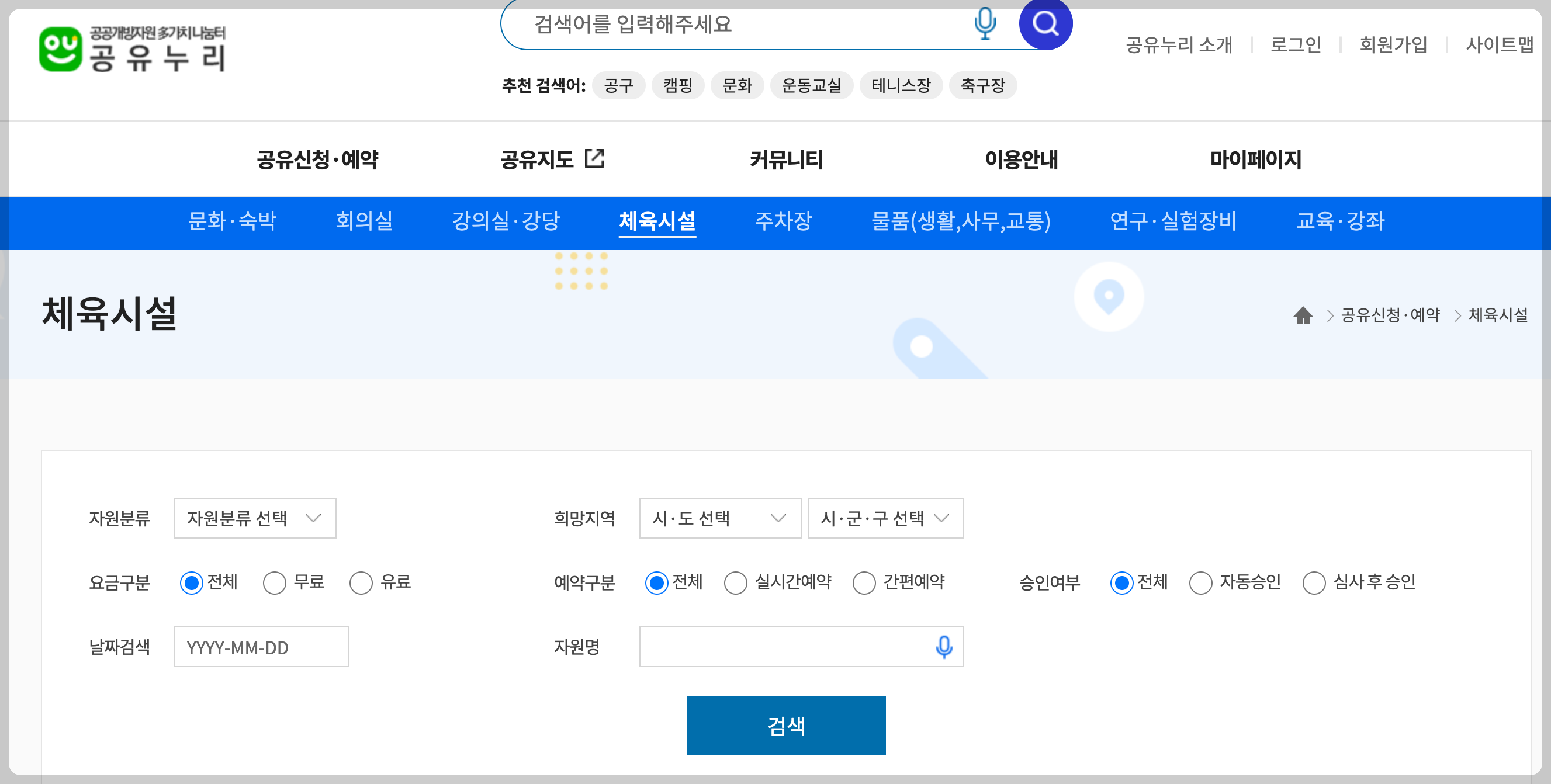Expand the 시·도 선택 dropdown
Image resolution: width=1551 pixels, height=784 pixels.
click(x=719, y=518)
